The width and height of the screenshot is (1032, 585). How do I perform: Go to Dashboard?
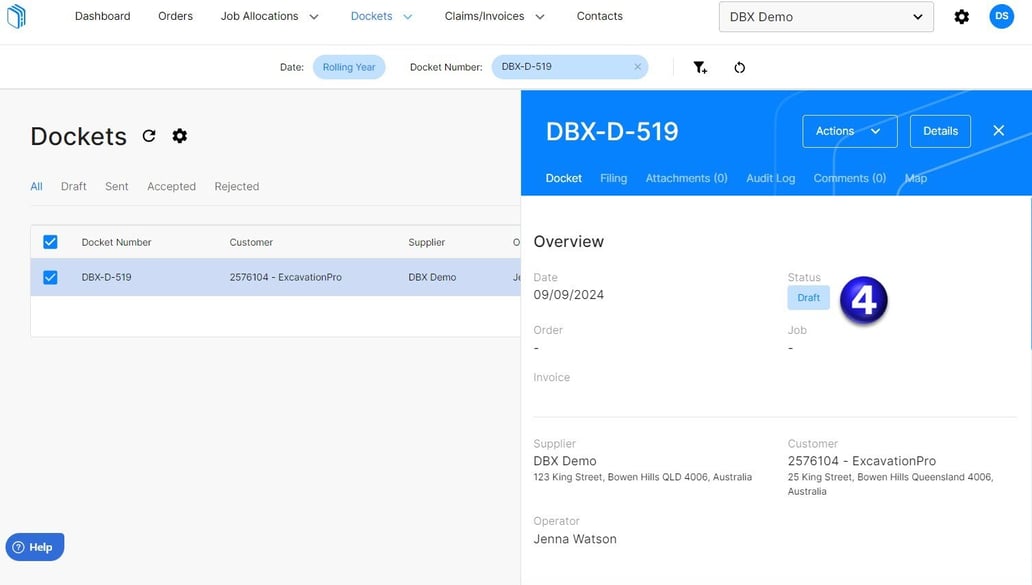(x=103, y=16)
